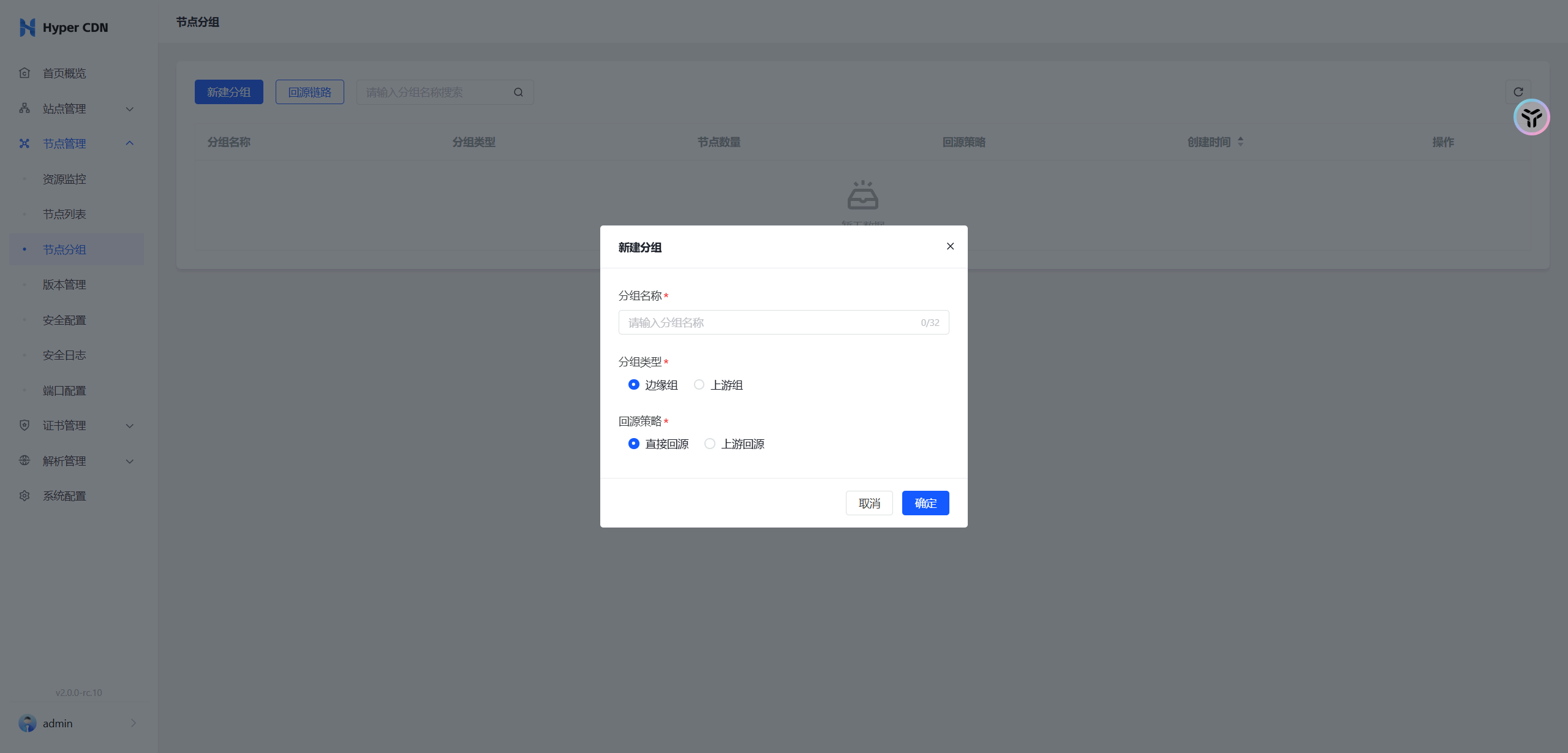Click the home overview (首页概览) sidebar icon

click(x=24, y=73)
